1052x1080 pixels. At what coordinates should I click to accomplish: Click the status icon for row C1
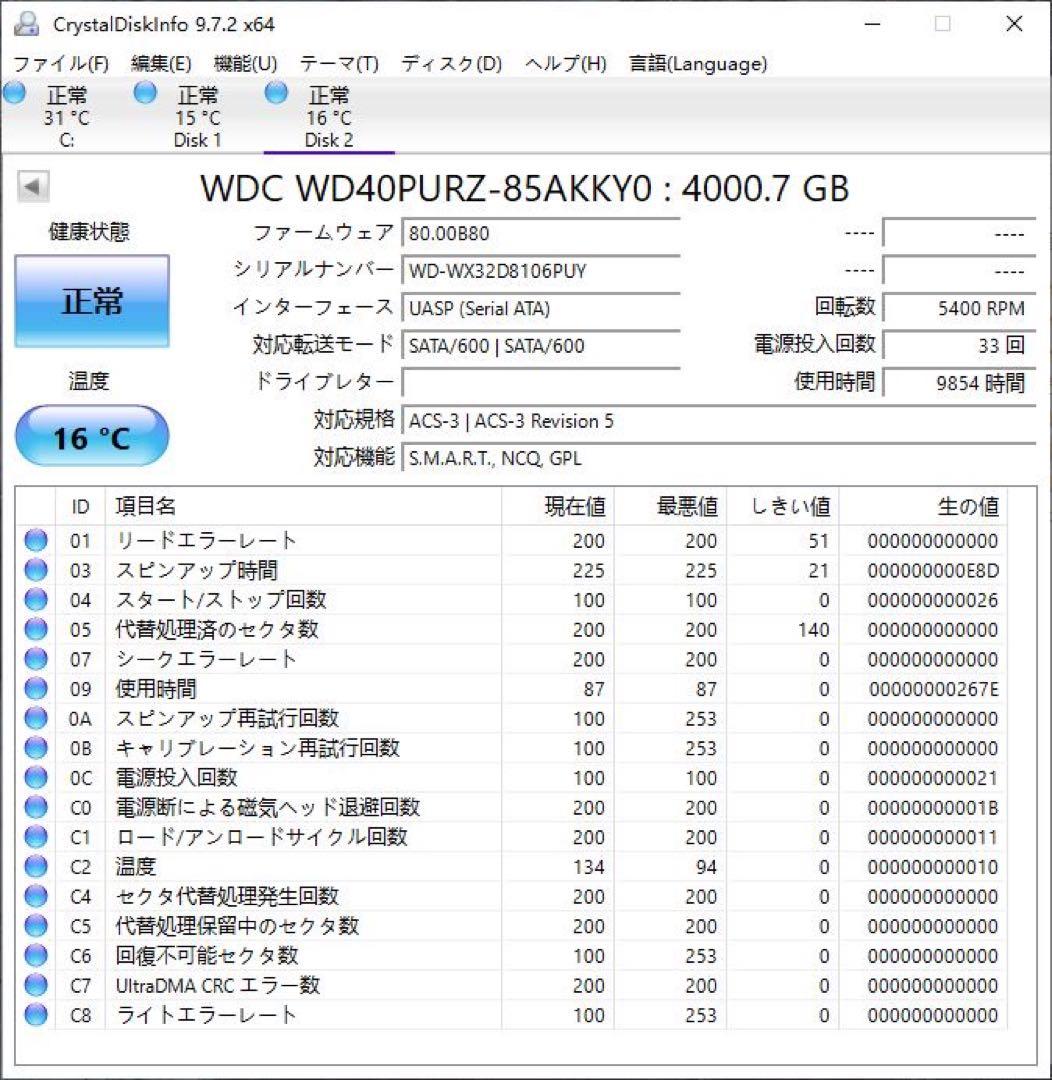pyautogui.click(x=36, y=837)
